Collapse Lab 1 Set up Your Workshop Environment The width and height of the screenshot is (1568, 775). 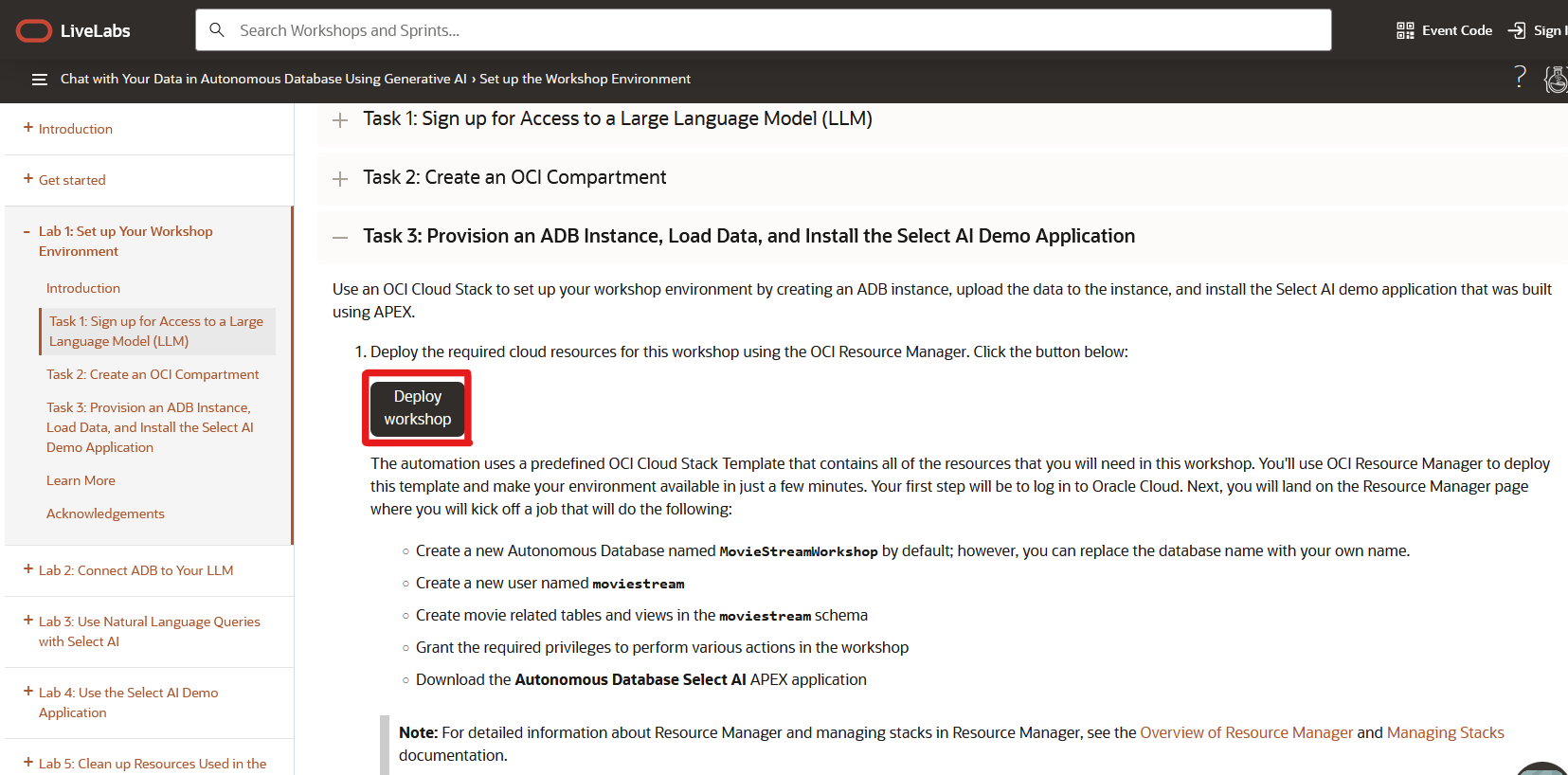(x=27, y=231)
